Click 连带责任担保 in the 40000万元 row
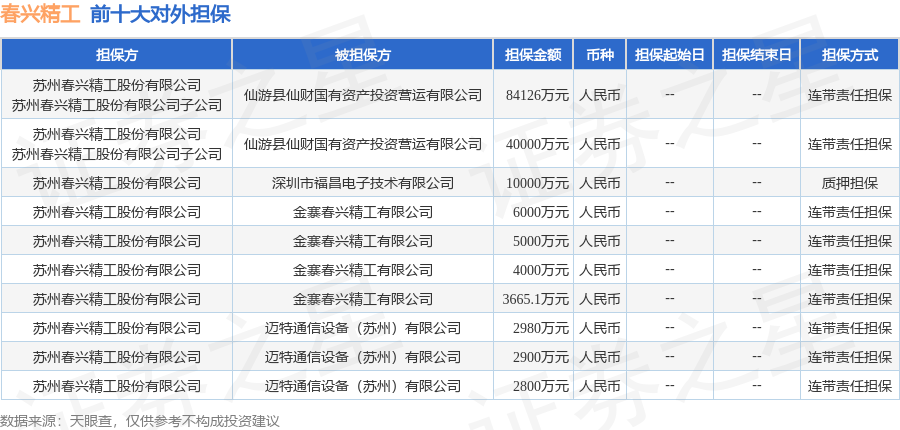Image resolution: width=900 pixels, height=430 pixels. coord(850,144)
